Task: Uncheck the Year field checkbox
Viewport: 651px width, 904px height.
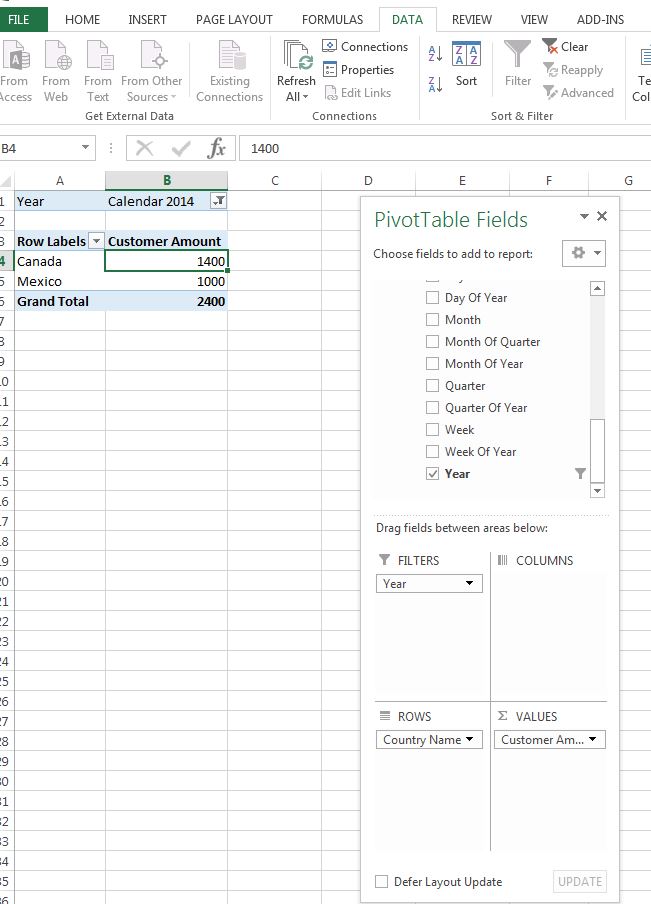Action: [433, 474]
